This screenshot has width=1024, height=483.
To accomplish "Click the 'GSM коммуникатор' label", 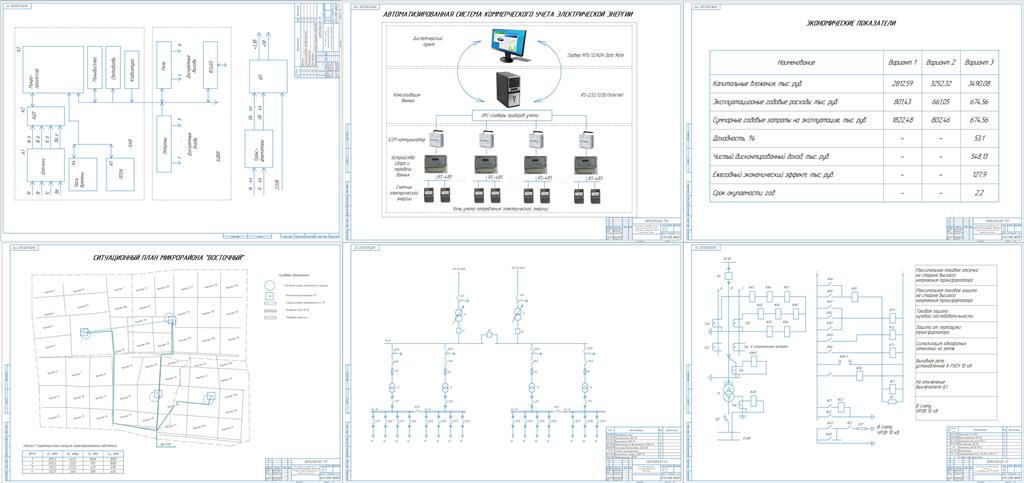I will coord(406,140).
